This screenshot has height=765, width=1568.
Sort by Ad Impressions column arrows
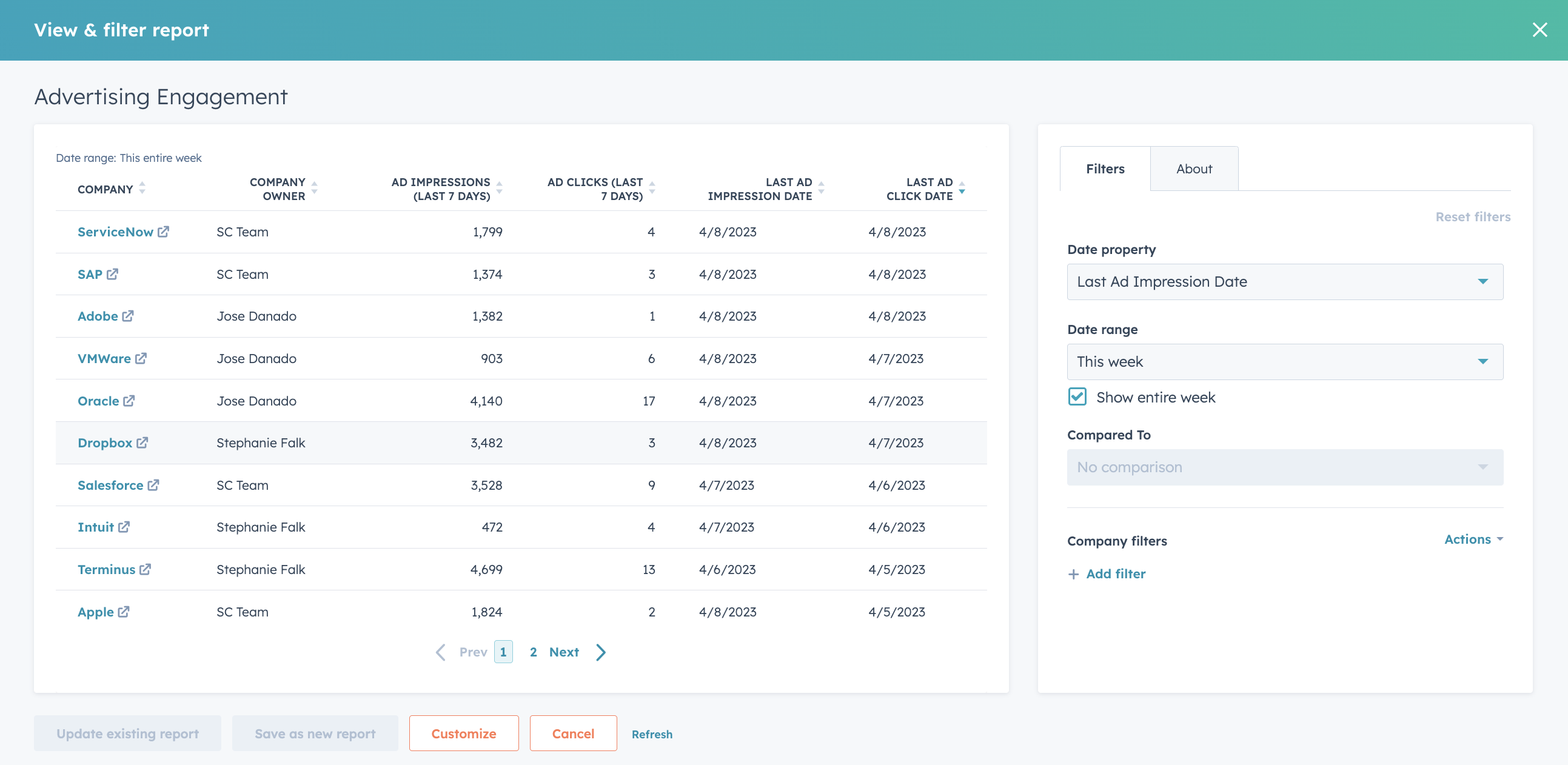(x=499, y=188)
